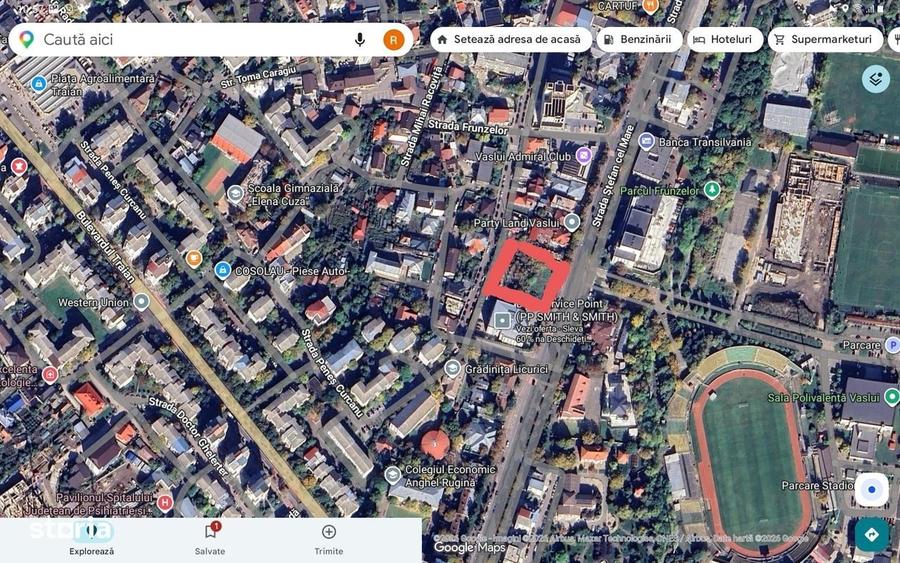Open the Vaslui Admiral Club marker
Image resolution: width=900 pixels, height=563 pixels.
click(584, 155)
